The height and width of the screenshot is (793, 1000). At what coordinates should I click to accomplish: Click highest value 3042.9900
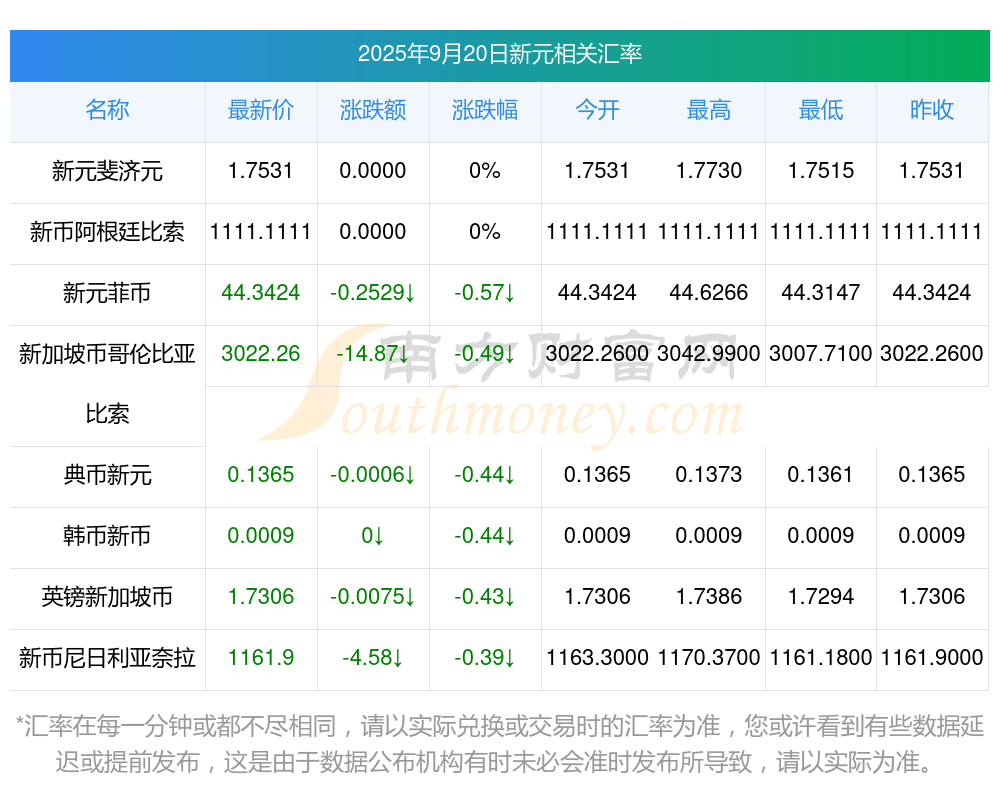(x=709, y=353)
